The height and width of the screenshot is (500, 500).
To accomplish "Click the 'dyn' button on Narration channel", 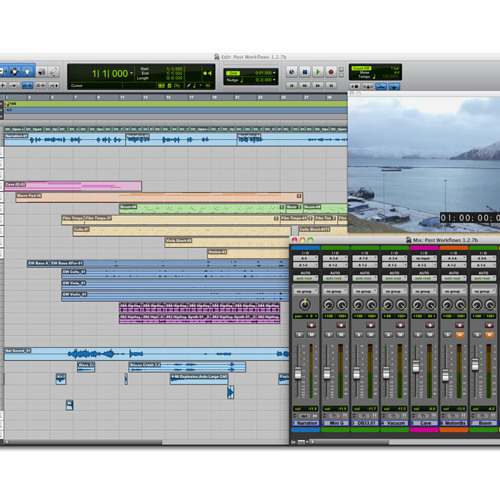I will [x=304, y=416].
